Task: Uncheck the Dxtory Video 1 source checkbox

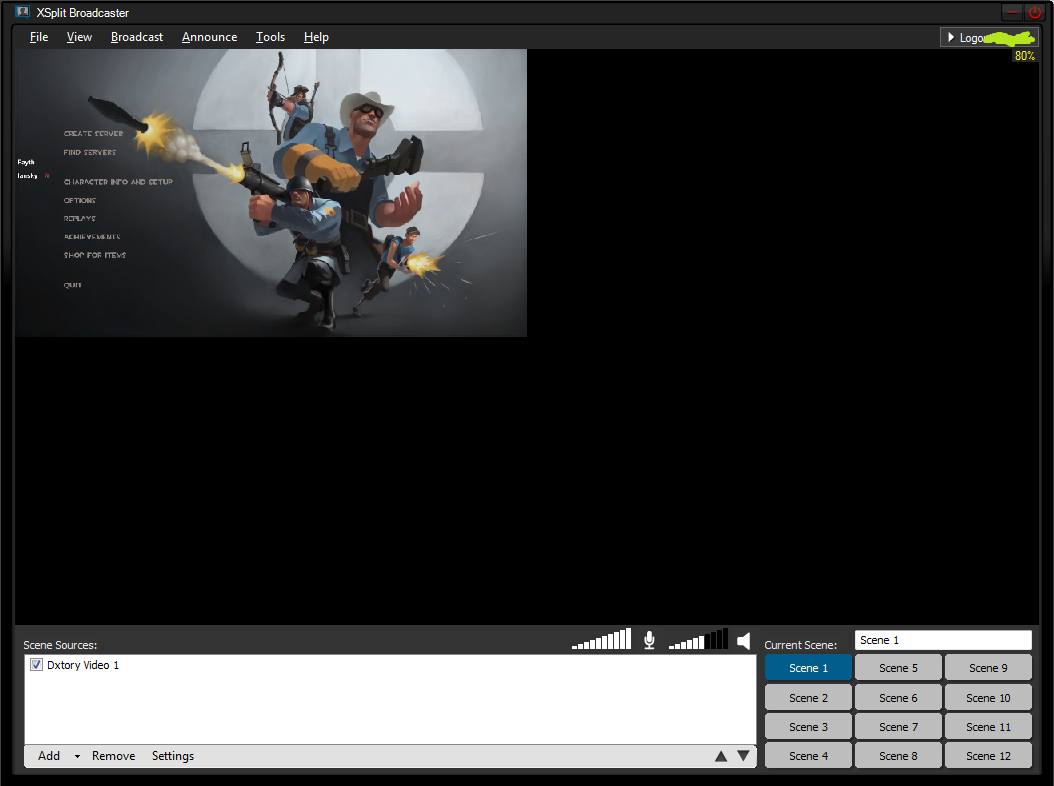Action: [x=36, y=665]
